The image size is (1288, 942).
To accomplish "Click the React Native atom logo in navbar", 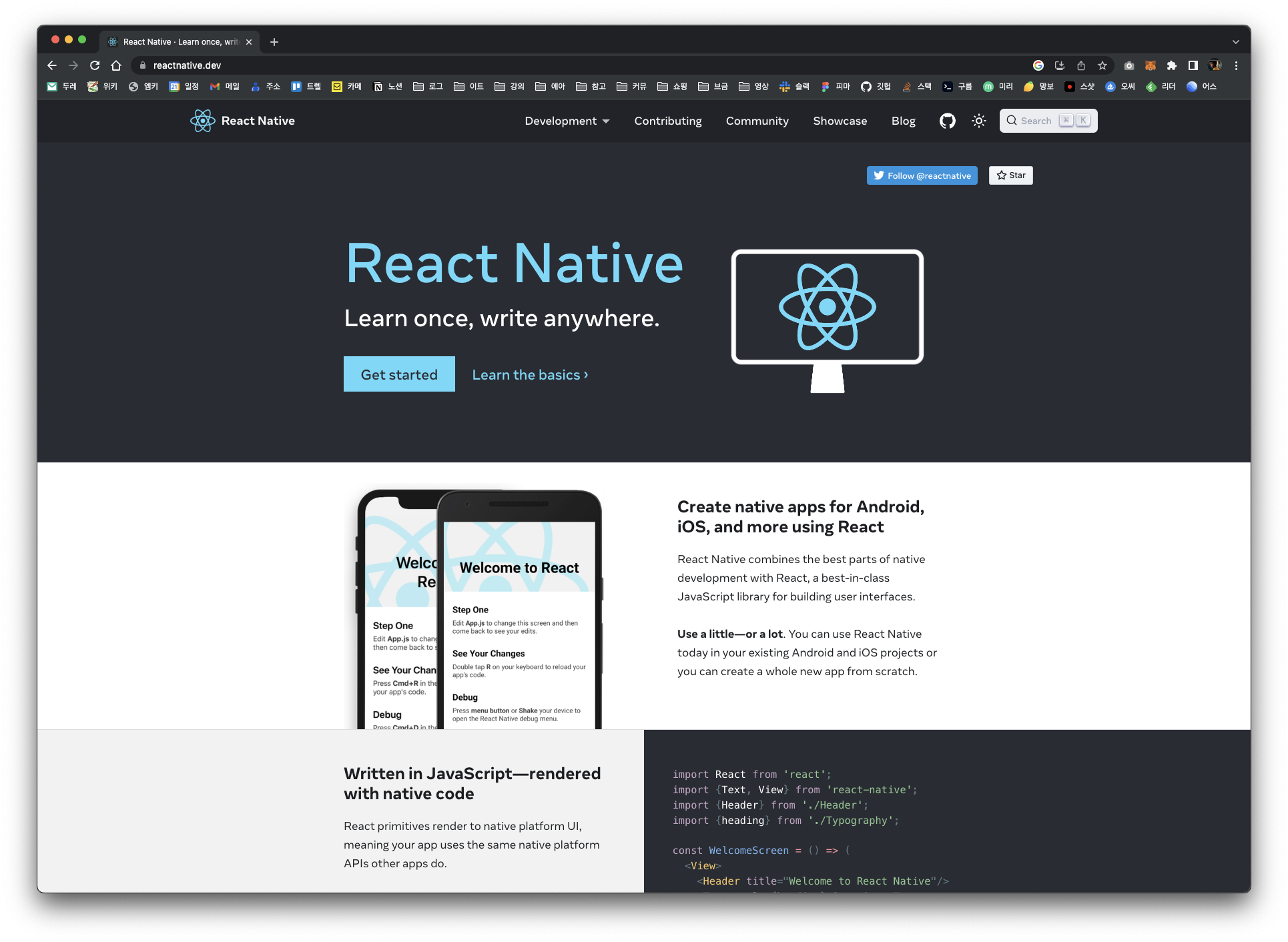I will click(x=202, y=121).
